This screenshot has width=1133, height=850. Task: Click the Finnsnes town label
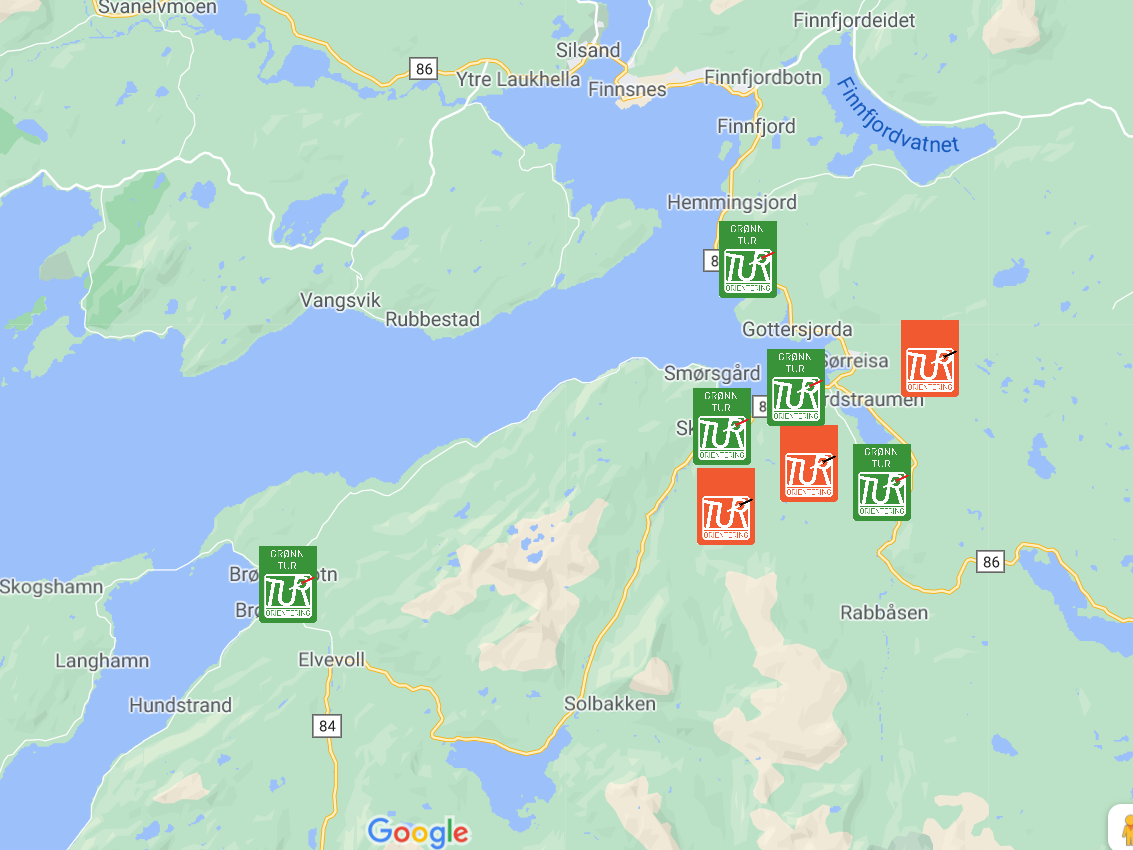[x=627, y=90]
